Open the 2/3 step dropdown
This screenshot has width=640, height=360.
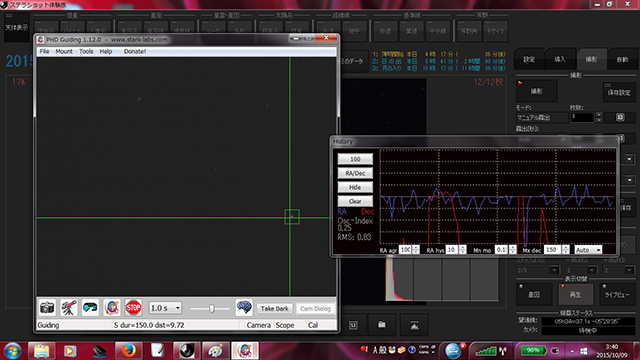click(538, 270)
